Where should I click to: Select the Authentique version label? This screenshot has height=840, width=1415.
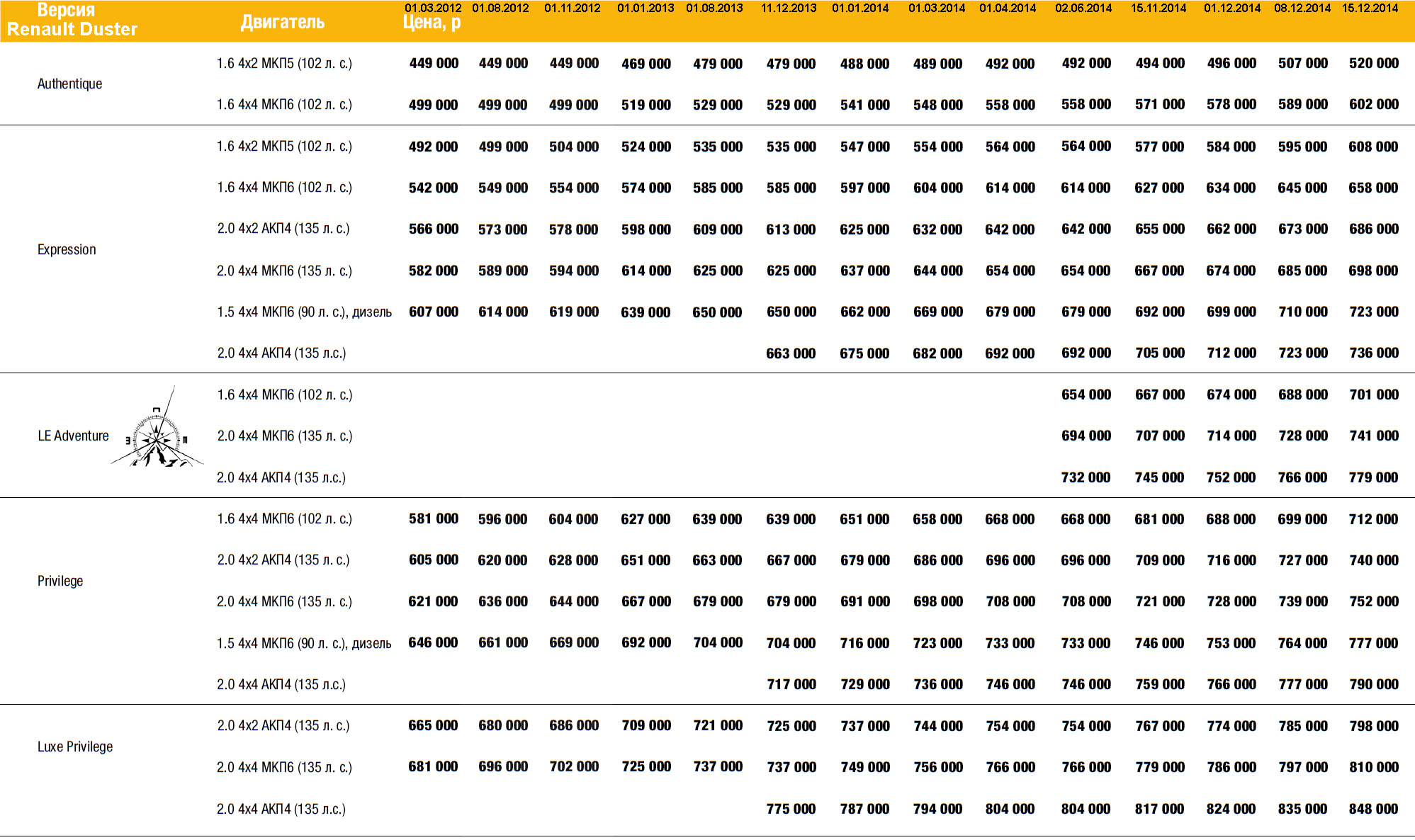pyautogui.click(x=69, y=84)
